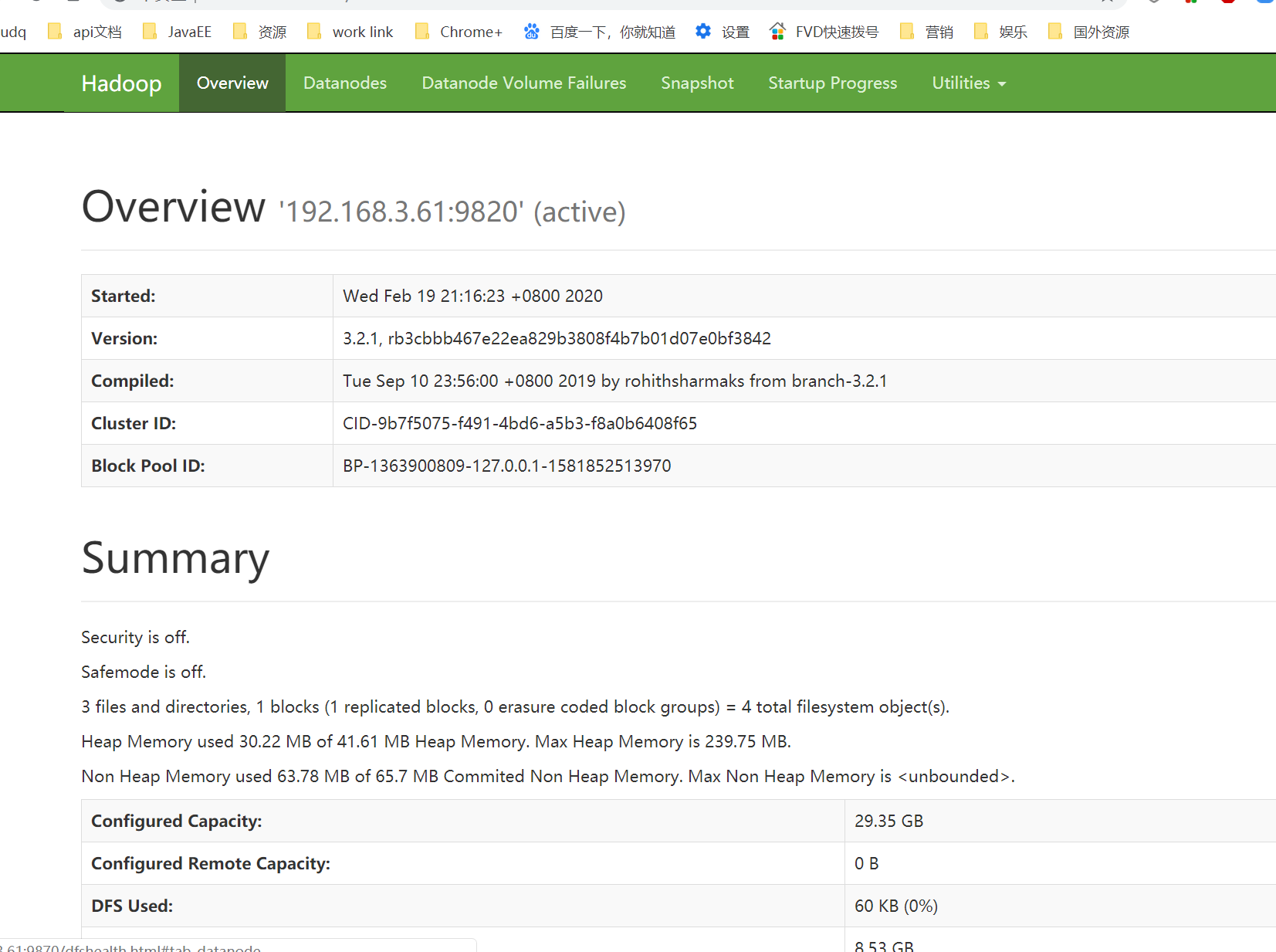1276x952 pixels.
Task: Click the 'Security is off.' line
Action: (135, 637)
